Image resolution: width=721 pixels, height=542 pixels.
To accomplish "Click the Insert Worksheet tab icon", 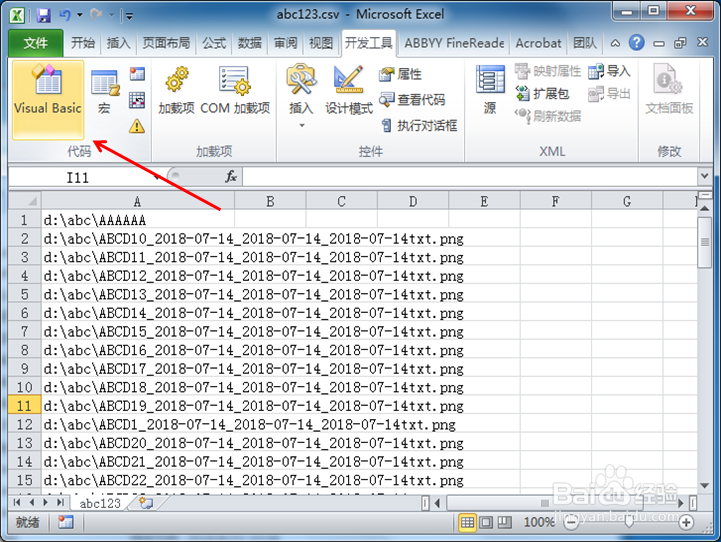I will point(146,503).
